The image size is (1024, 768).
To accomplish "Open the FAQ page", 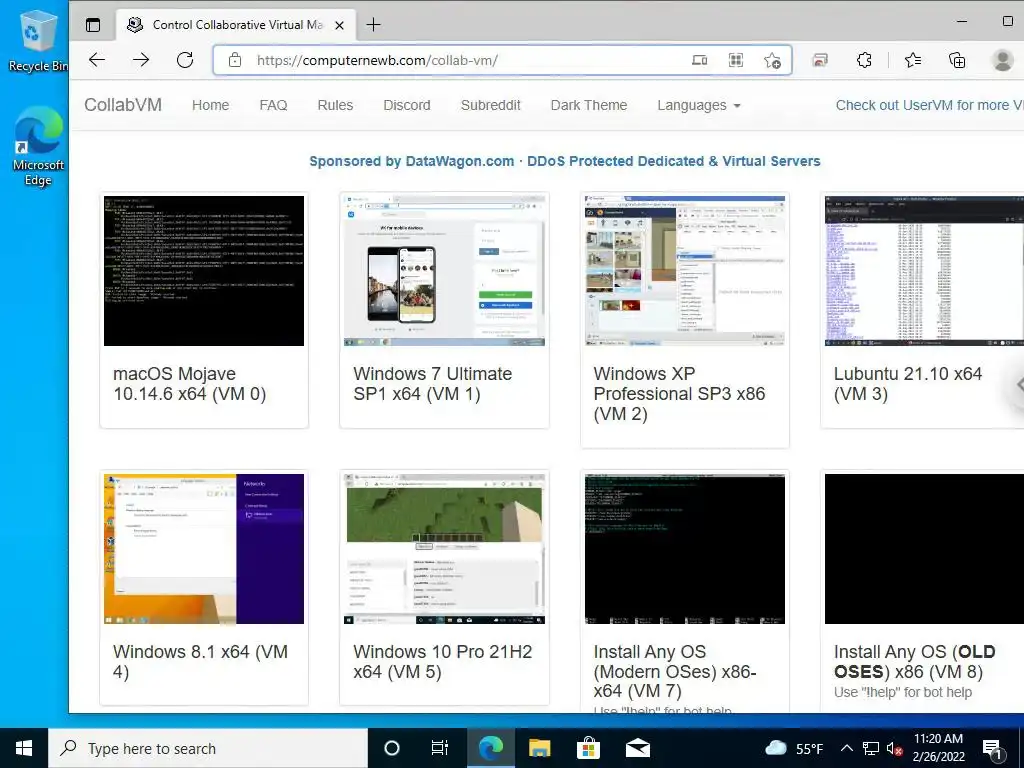I will [273, 105].
